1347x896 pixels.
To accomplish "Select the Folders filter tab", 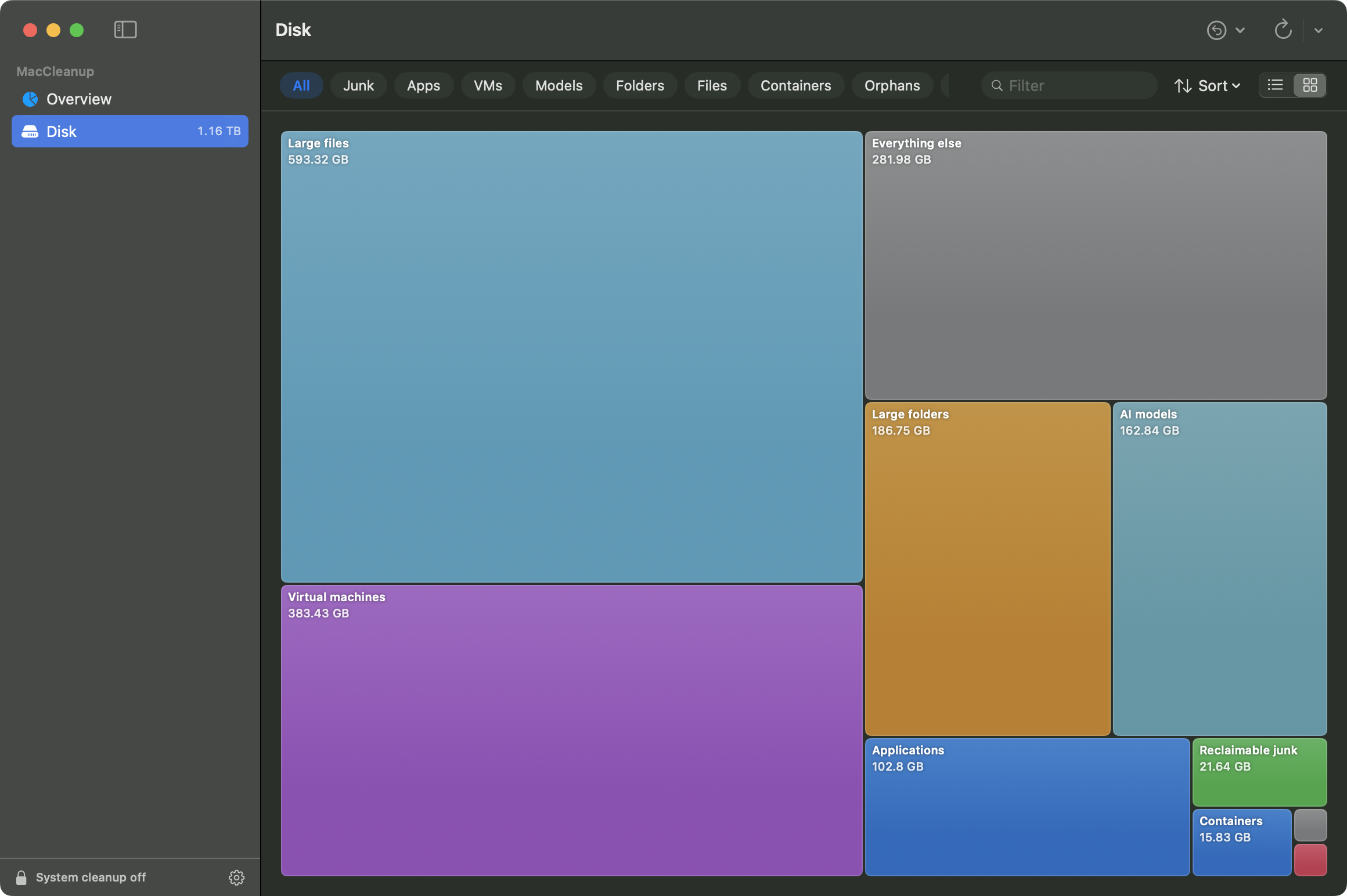I will [640, 86].
